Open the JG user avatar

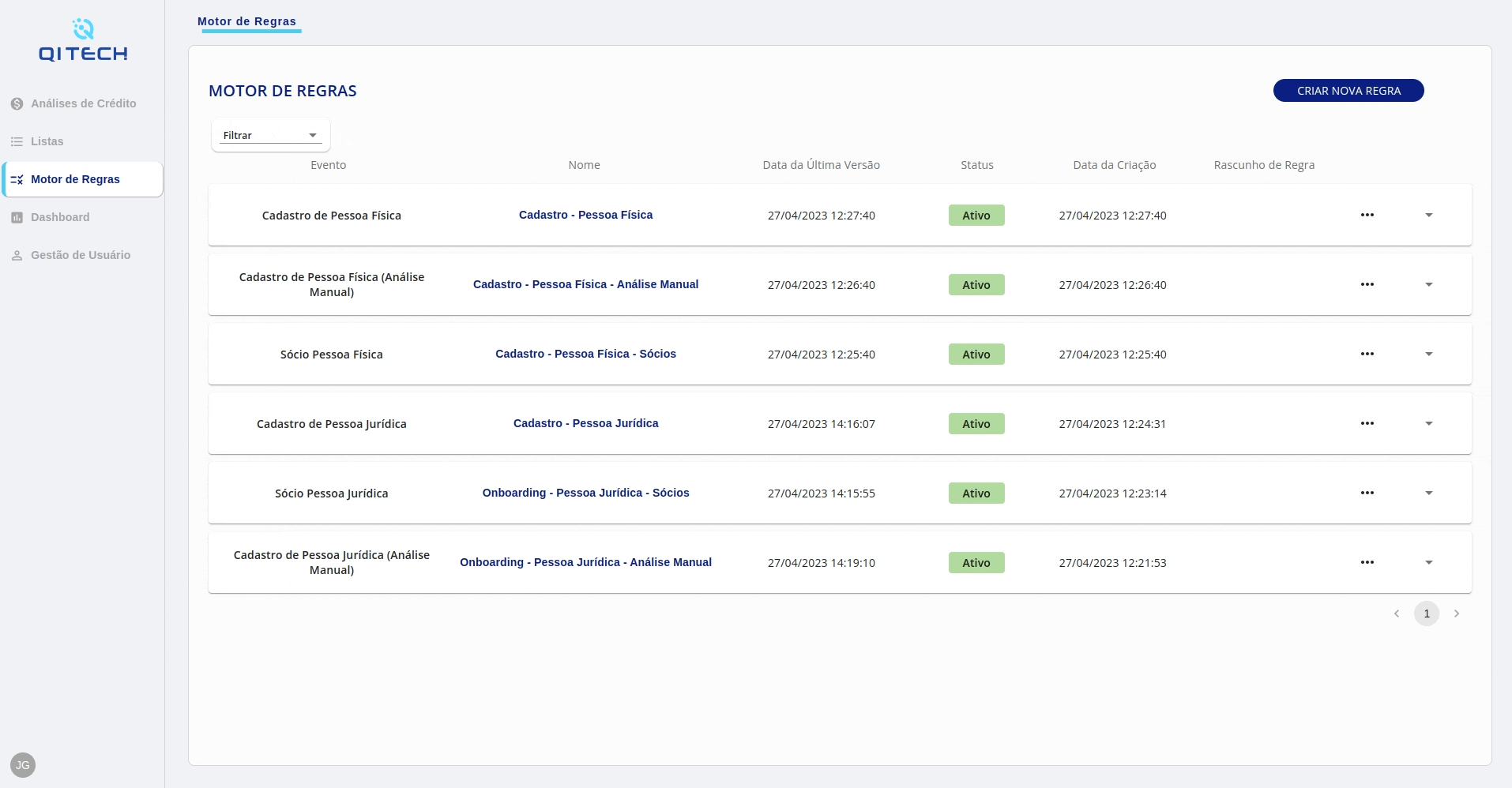click(23, 765)
